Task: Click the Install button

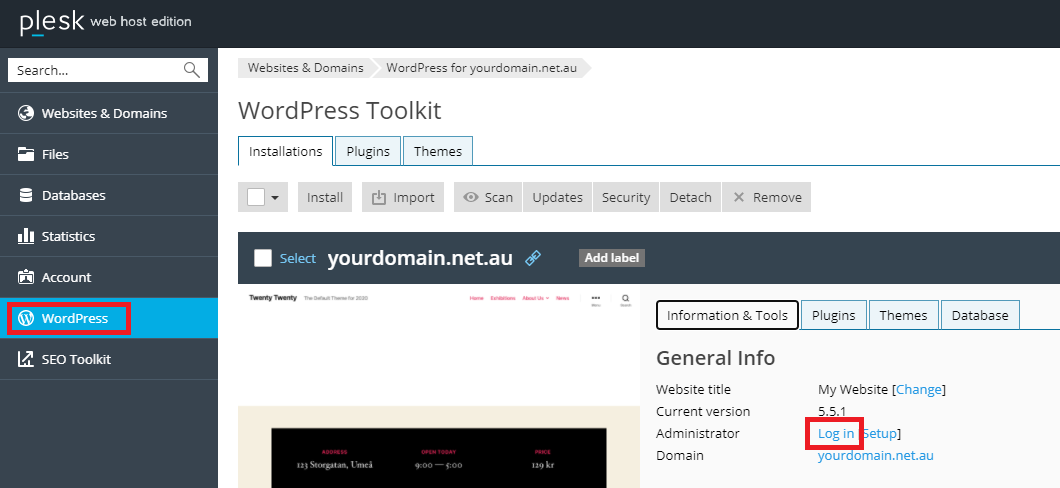Action: click(x=325, y=197)
